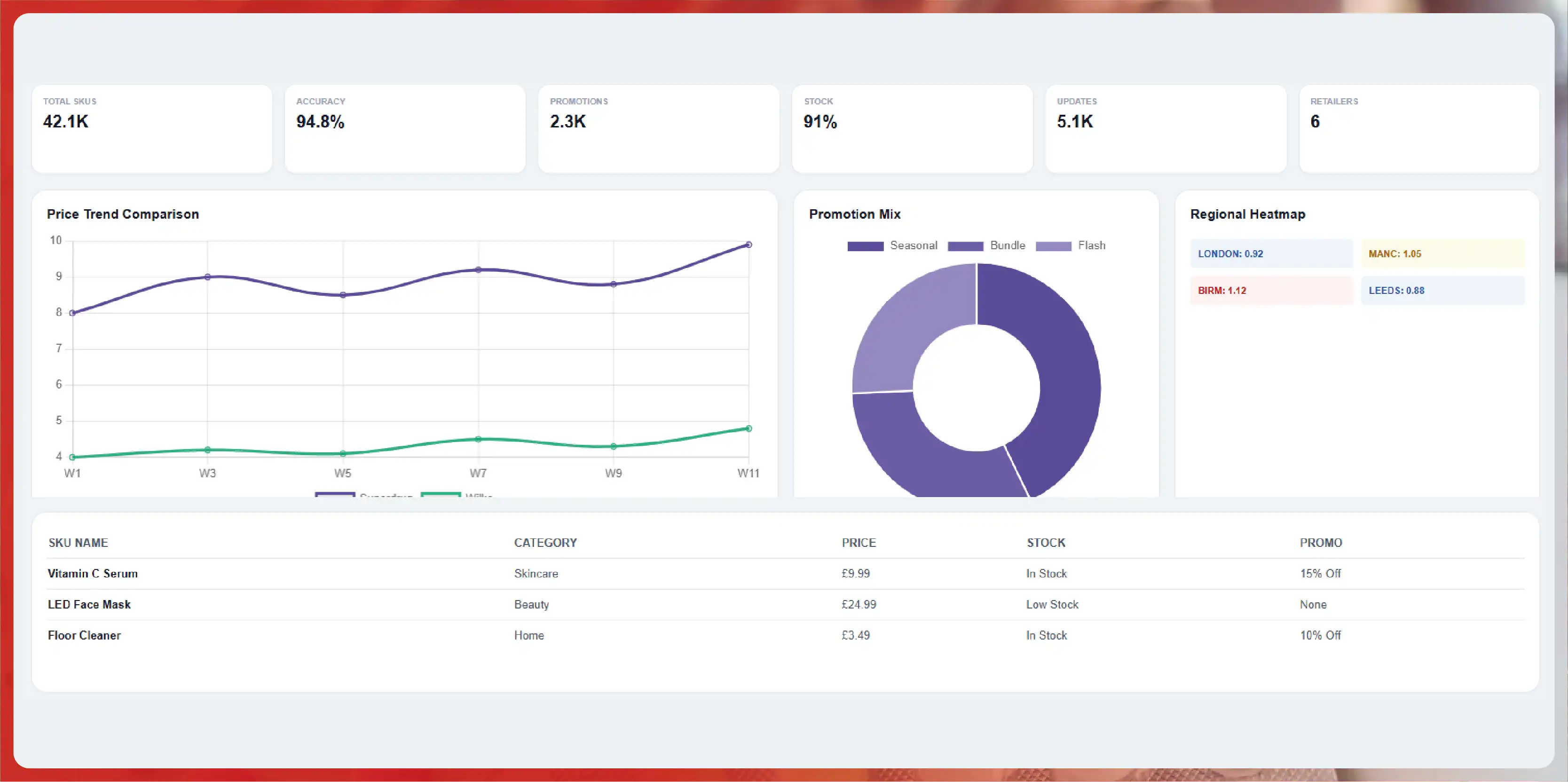Image resolution: width=1568 pixels, height=782 pixels.
Task: Sort table by PRICE column header
Action: pyautogui.click(x=858, y=543)
